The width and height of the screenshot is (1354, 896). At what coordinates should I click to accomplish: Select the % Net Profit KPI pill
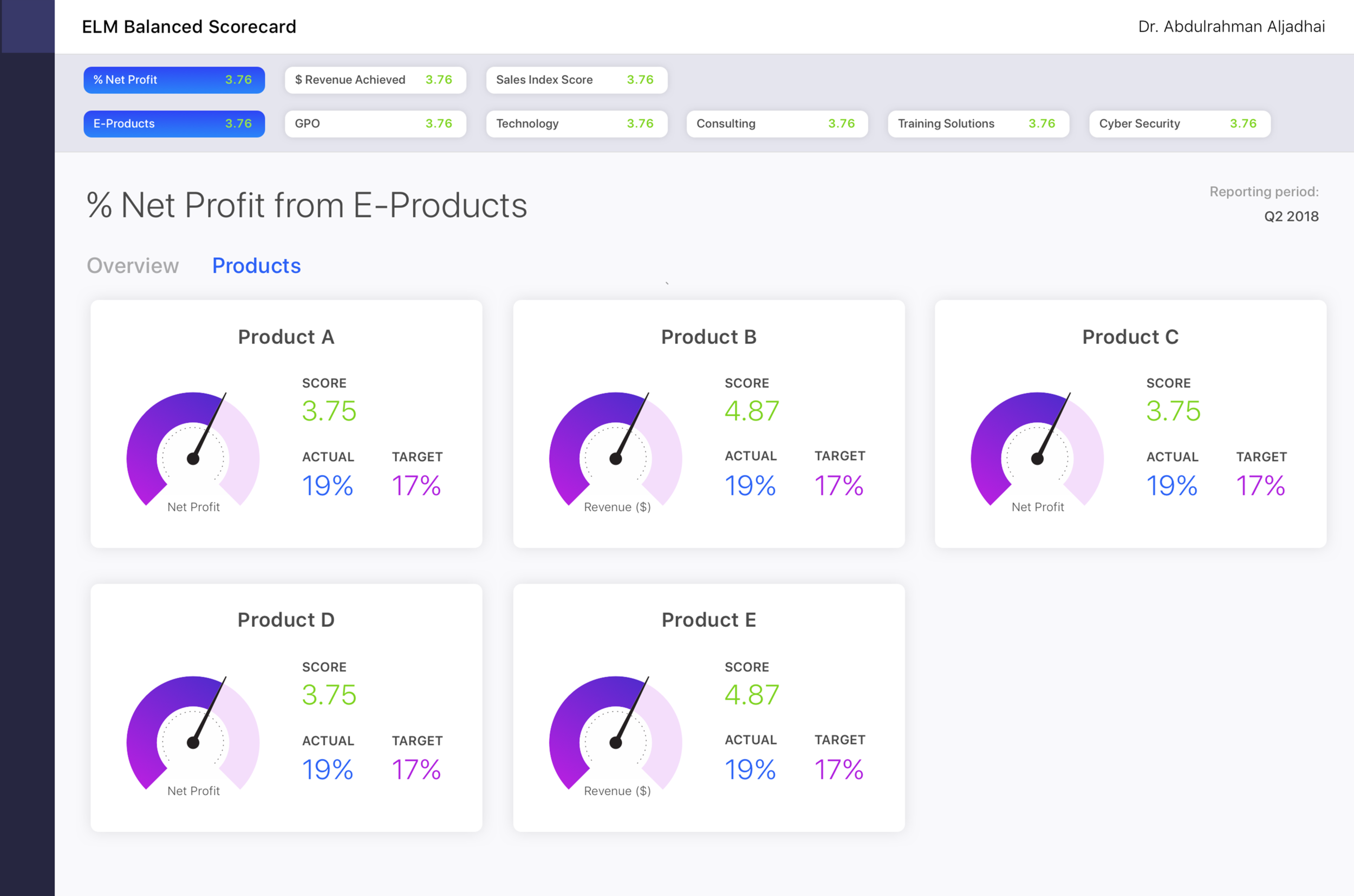coord(174,80)
